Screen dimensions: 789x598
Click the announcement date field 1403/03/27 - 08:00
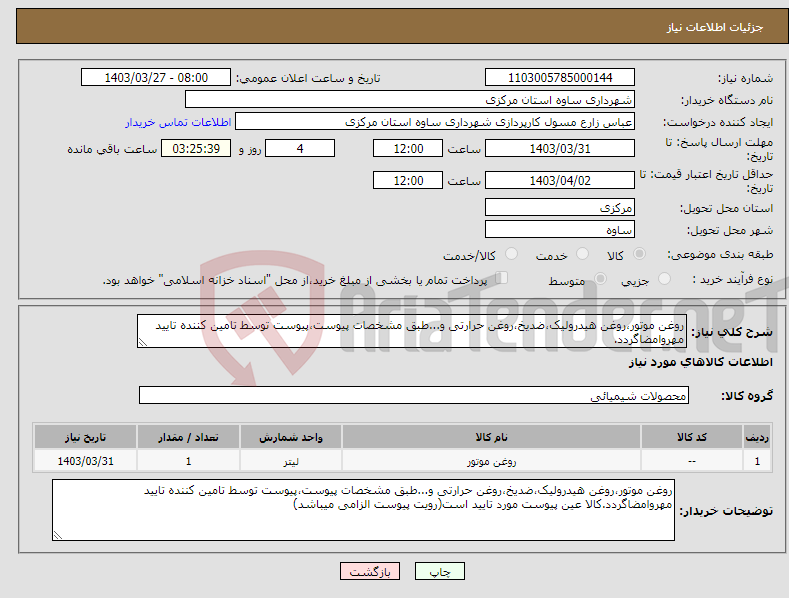click(x=156, y=78)
